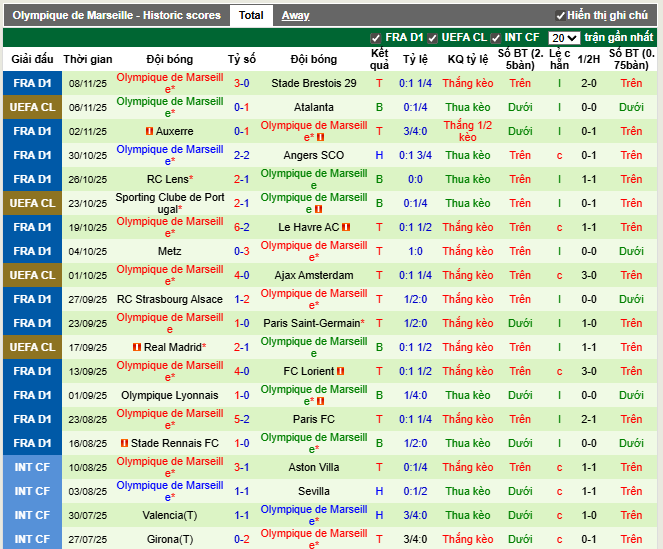Click red card icon beside FC Lorient

point(340,371)
